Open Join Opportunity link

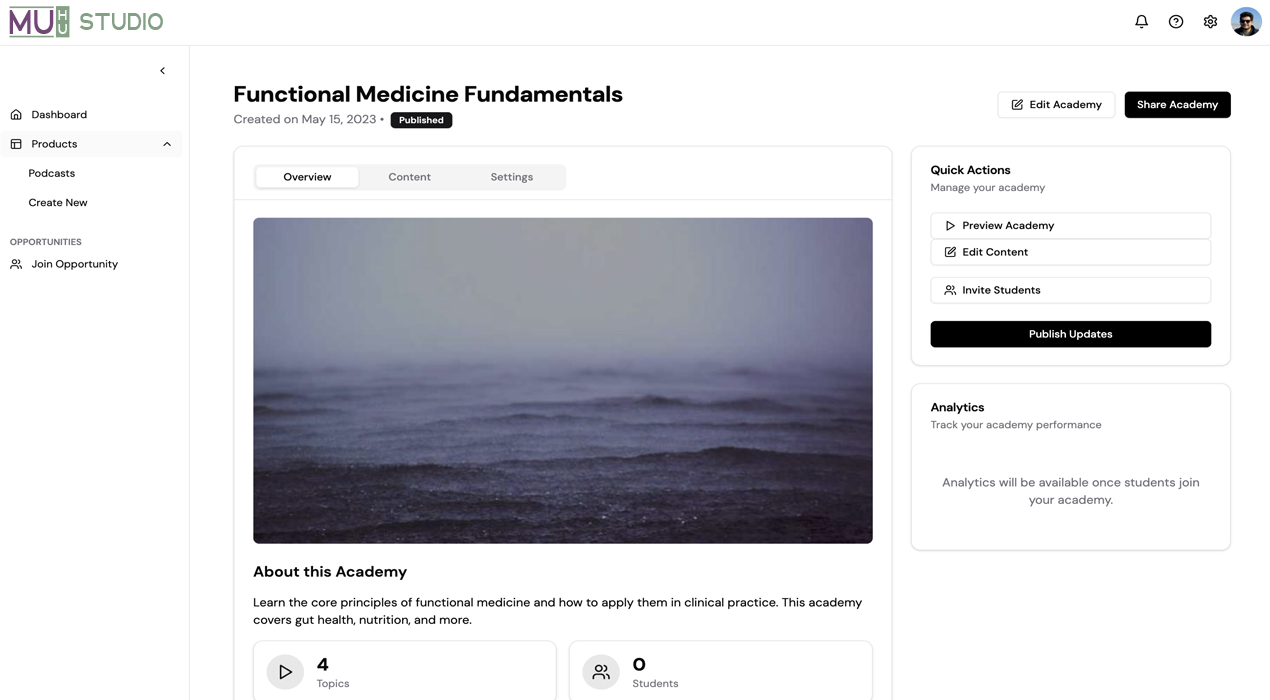click(x=74, y=264)
